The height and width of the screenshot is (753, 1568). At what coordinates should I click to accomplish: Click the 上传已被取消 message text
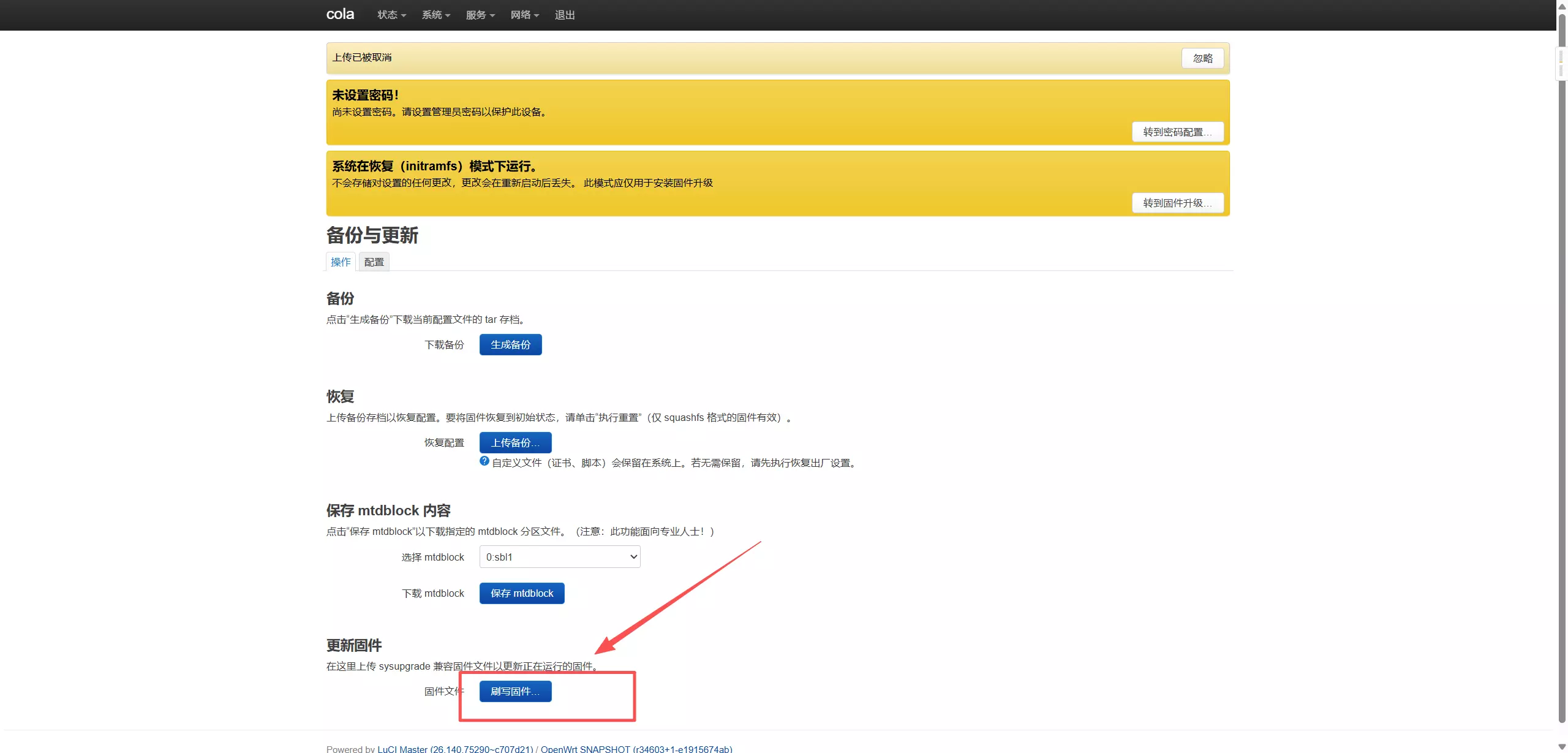362,57
